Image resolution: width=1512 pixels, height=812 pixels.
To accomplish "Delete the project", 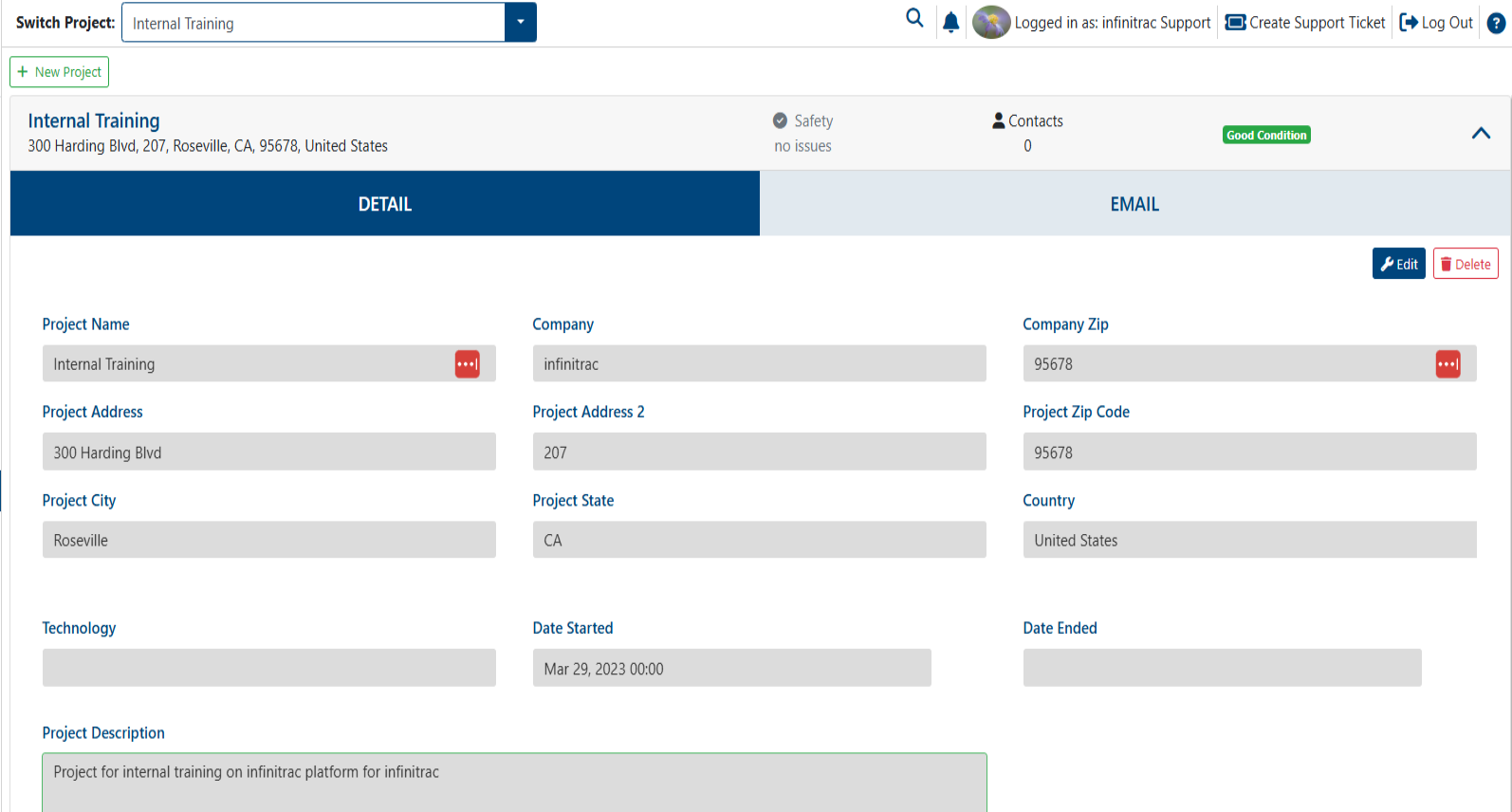I will pyautogui.click(x=1466, y=264).
